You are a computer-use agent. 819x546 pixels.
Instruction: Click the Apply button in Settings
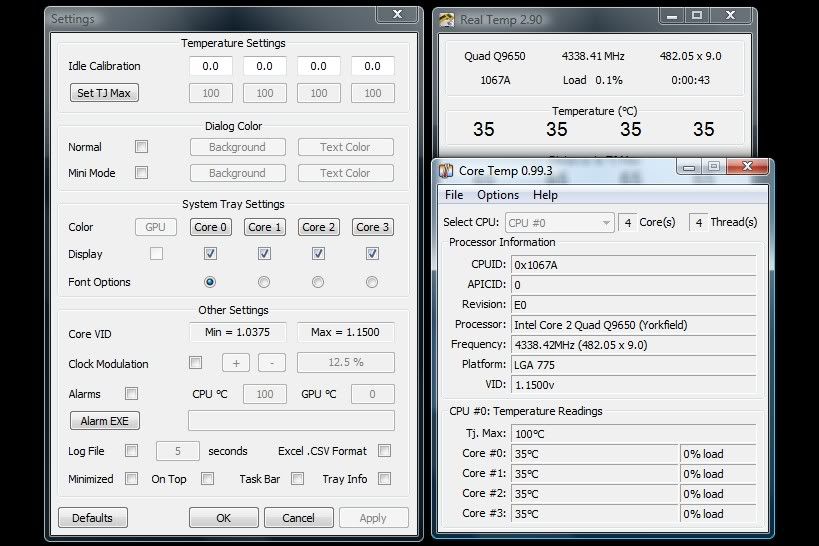373,518
